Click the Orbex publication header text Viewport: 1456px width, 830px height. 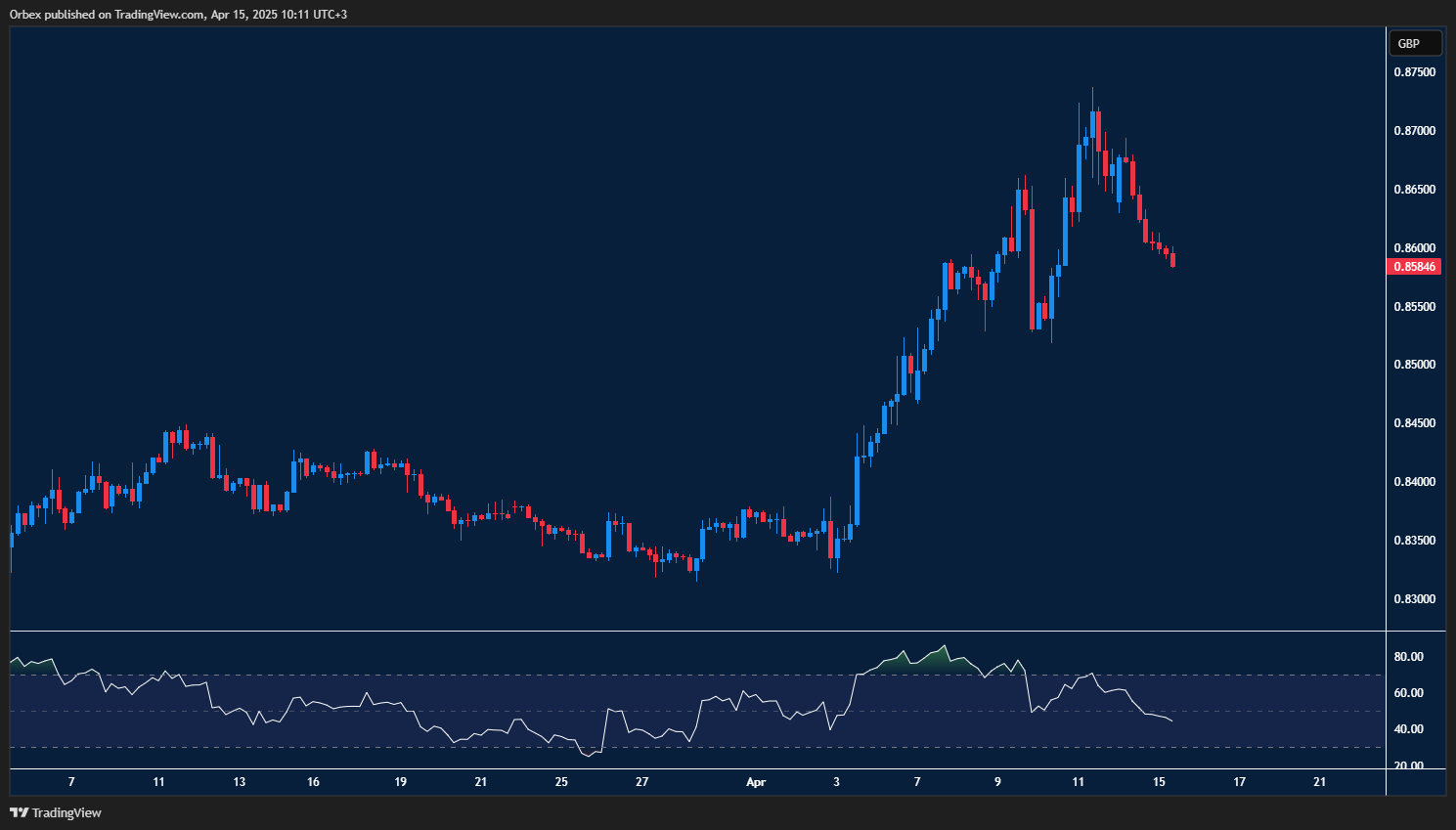point(176,15)
